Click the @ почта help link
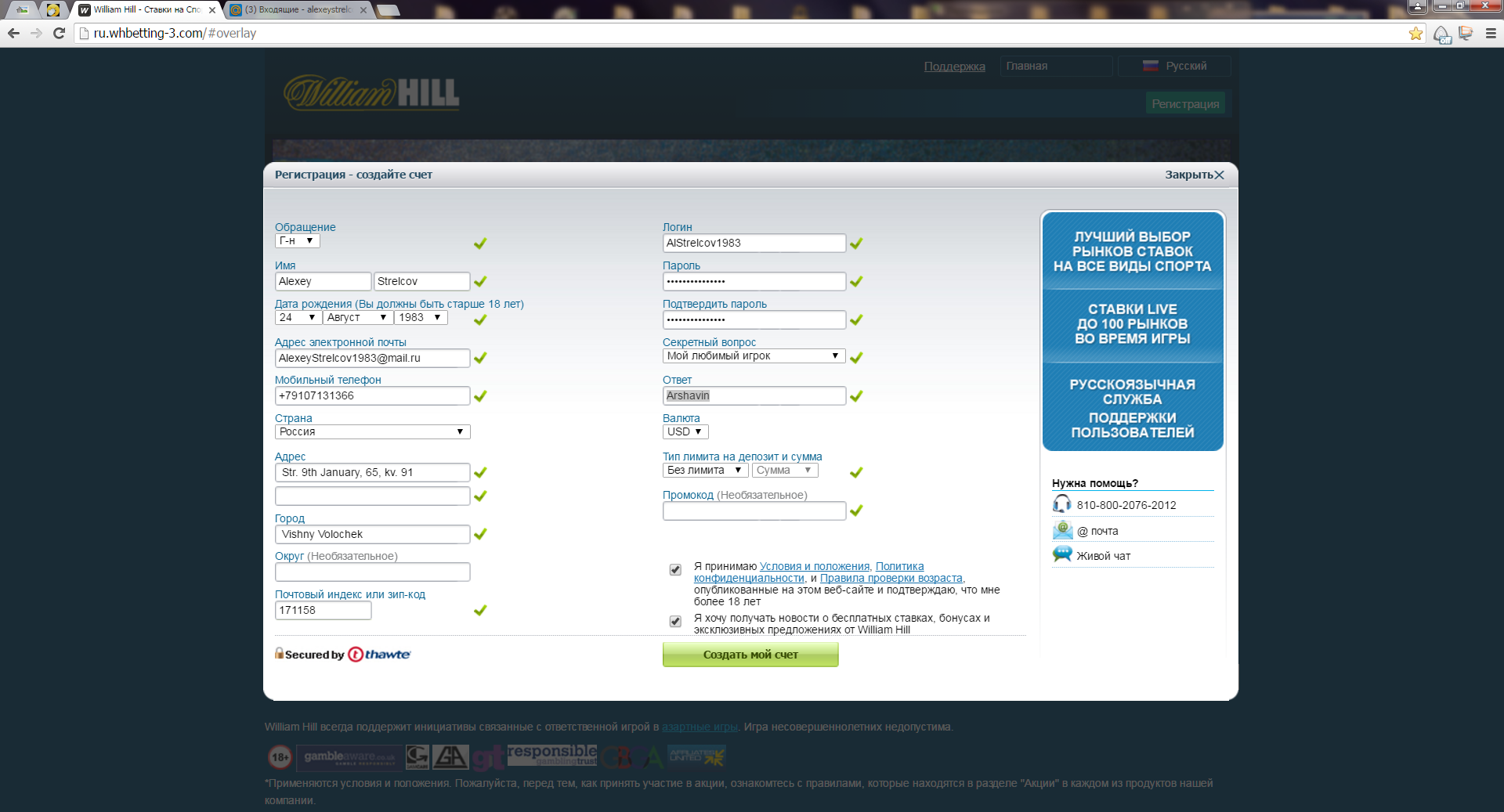This screenshot has width=1504, height=812. pyautogui.click(x=1097, y=531)
